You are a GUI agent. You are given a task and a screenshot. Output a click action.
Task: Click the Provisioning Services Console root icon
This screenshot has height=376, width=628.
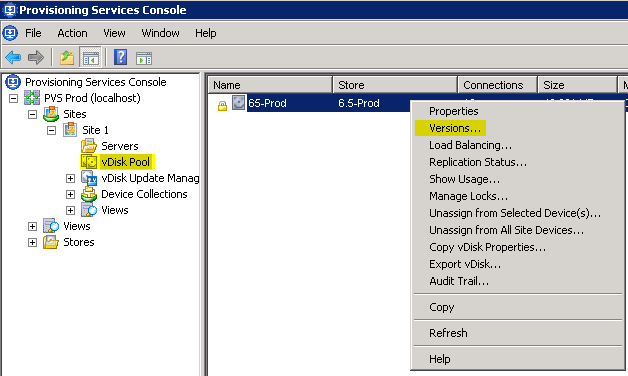pyautogui.click(x=13, y=82)
